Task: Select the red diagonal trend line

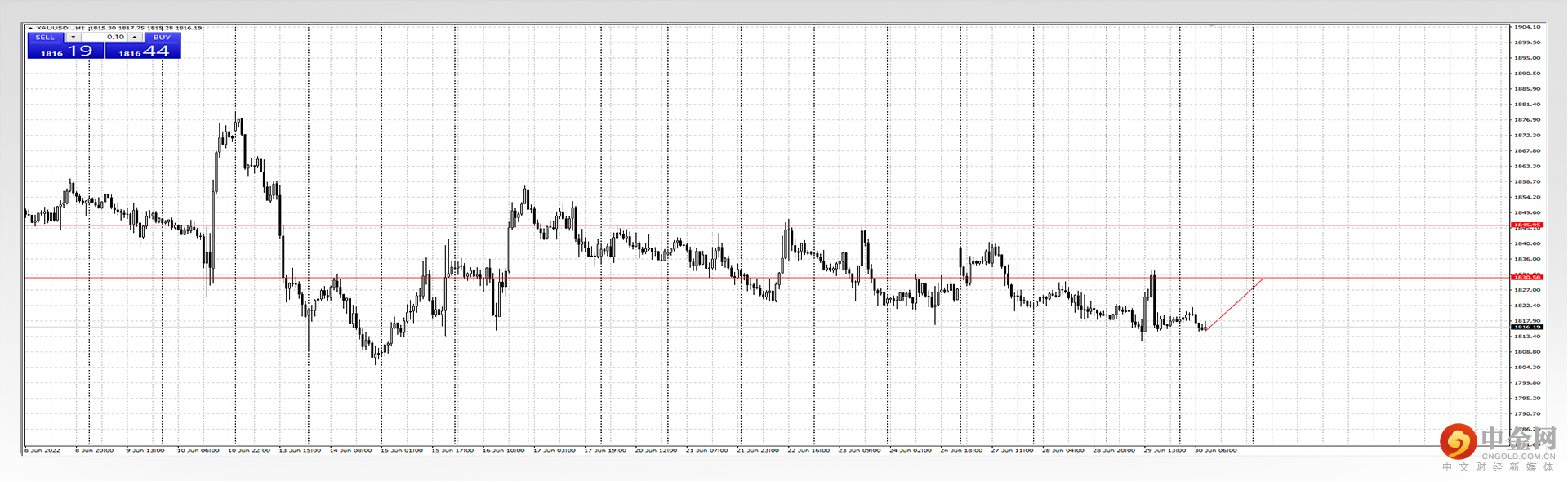Action: click(x=1233, y=305)
